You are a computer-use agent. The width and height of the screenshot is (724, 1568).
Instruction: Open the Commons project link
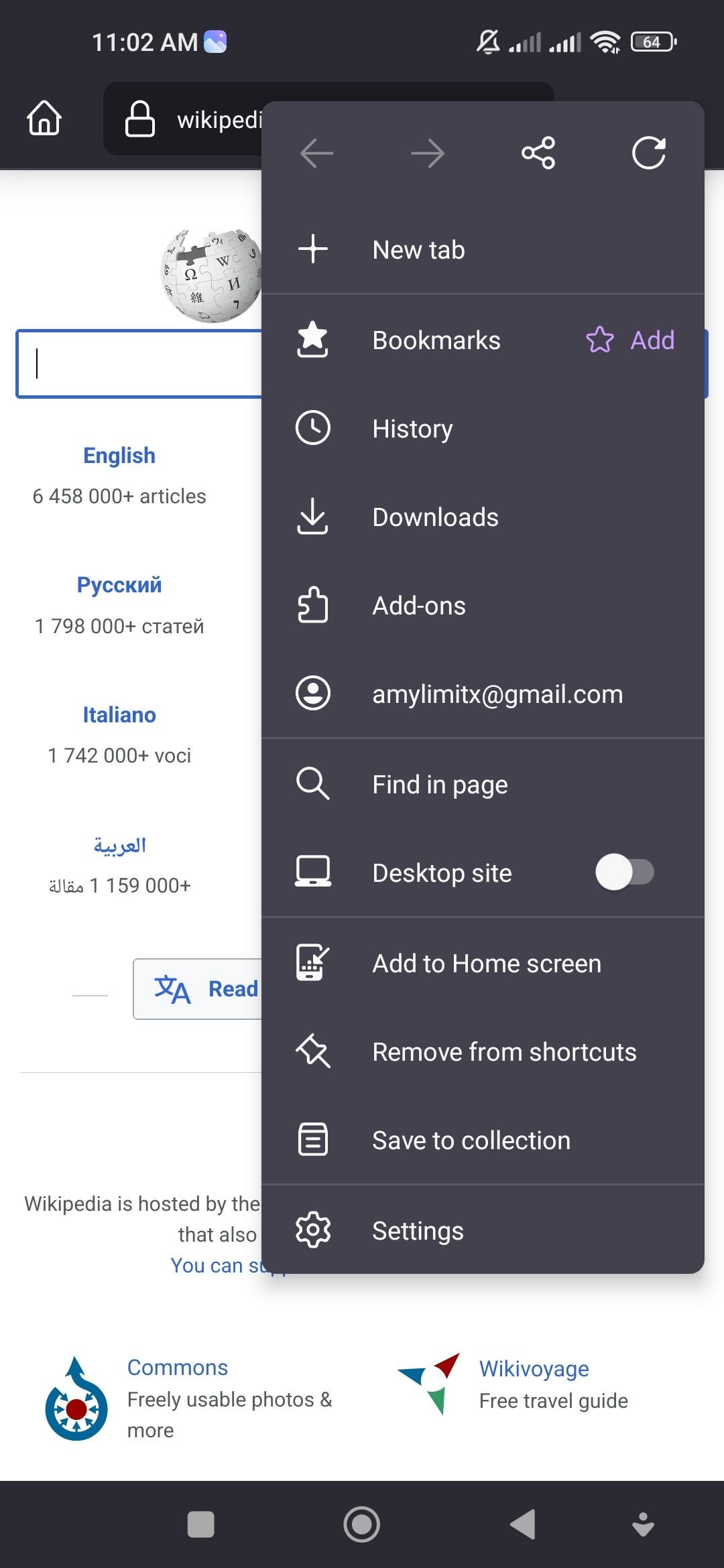pyautogui.click(x=178, y=1367)
